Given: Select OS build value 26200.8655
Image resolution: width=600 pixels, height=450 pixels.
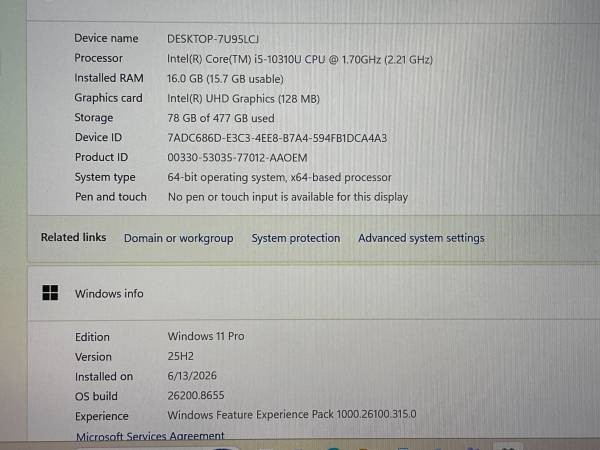Looking at the screenshot, I should click(x=196, y=395).
